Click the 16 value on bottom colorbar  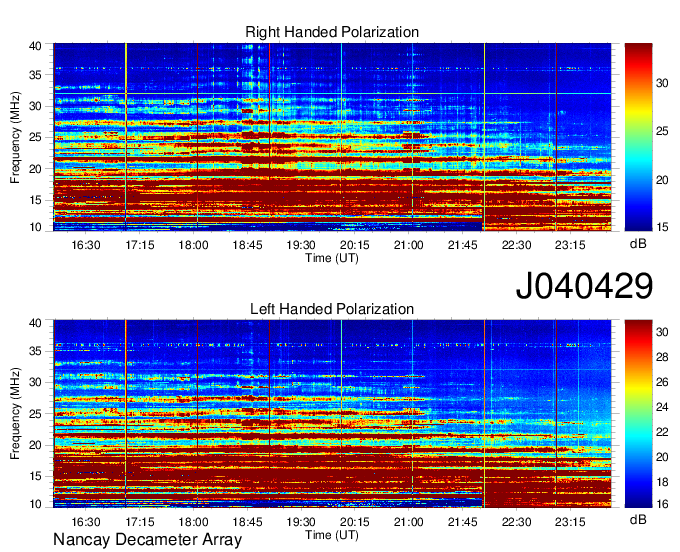coord(662,503)
